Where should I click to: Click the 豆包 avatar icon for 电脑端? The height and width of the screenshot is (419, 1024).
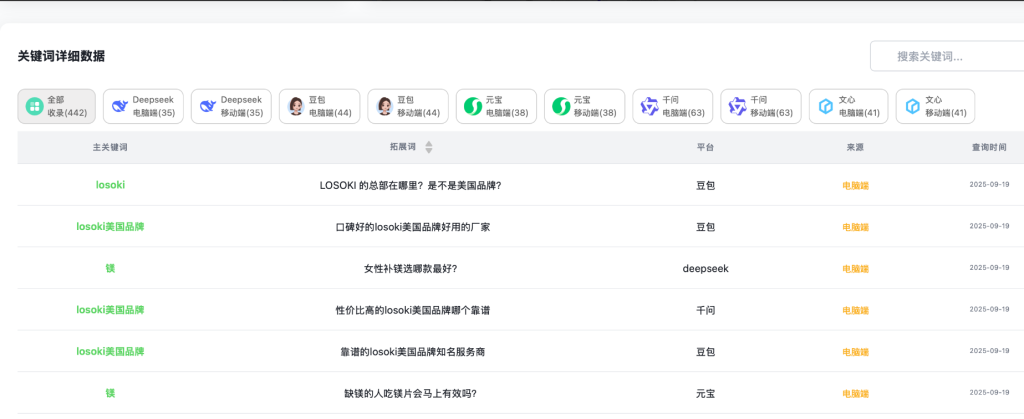pos(296,106)
